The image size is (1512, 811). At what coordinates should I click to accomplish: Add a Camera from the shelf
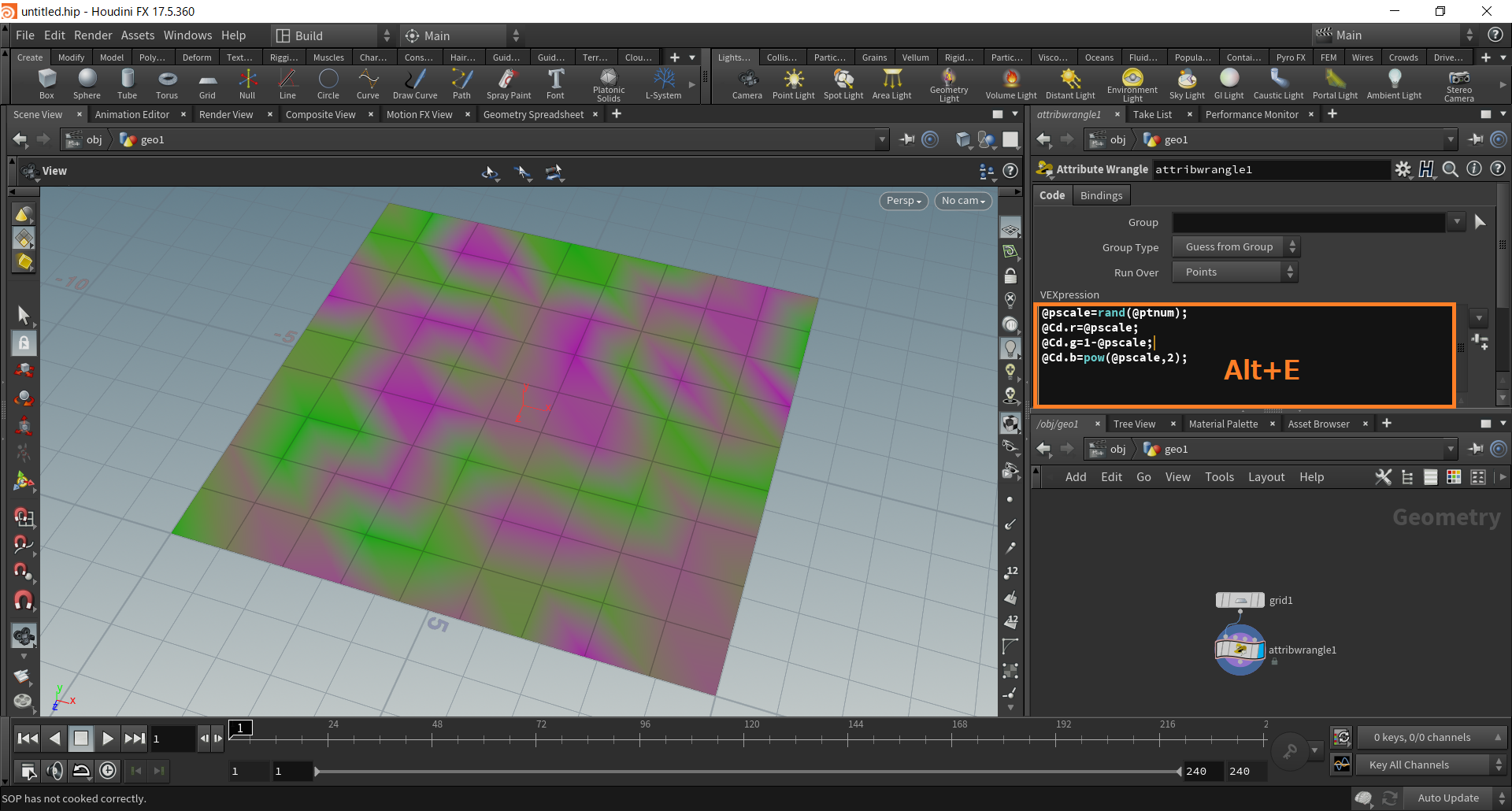(x=747, y=83)
